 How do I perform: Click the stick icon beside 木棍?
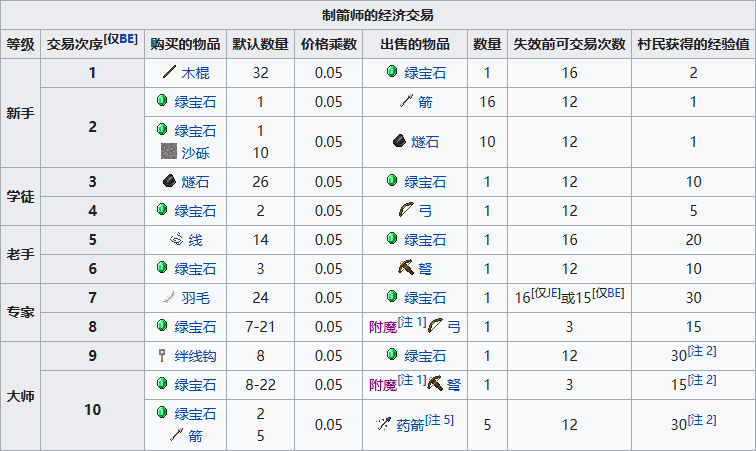pyautogui.click(x=168, y=73)
